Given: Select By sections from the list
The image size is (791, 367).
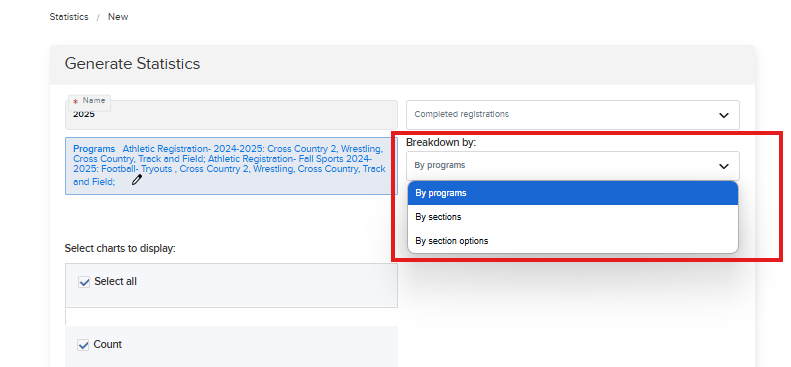Looking at the screenshot, I should coord(573,217).
